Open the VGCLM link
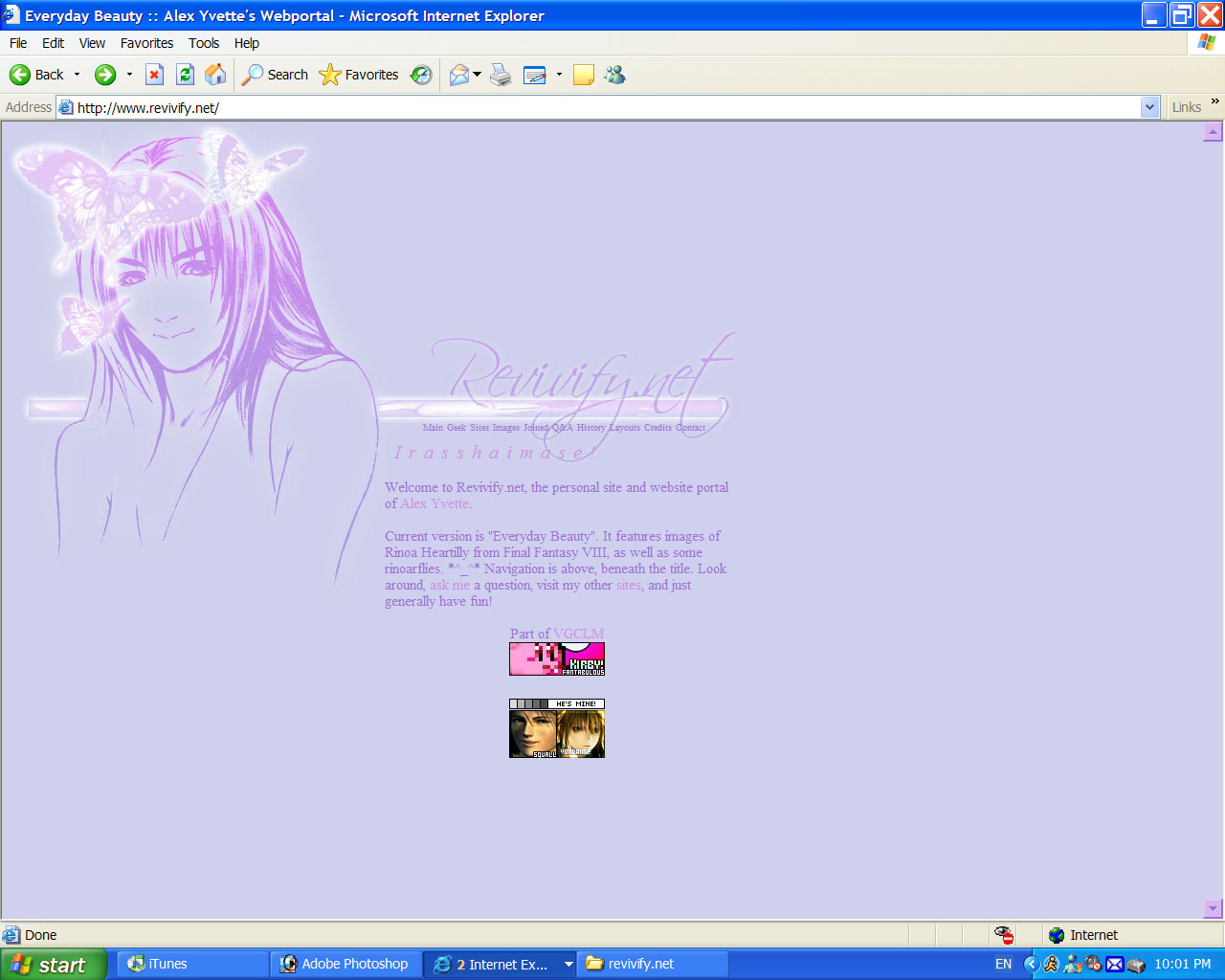Viewport: 1225px width, 980px height. click(579, 634)
